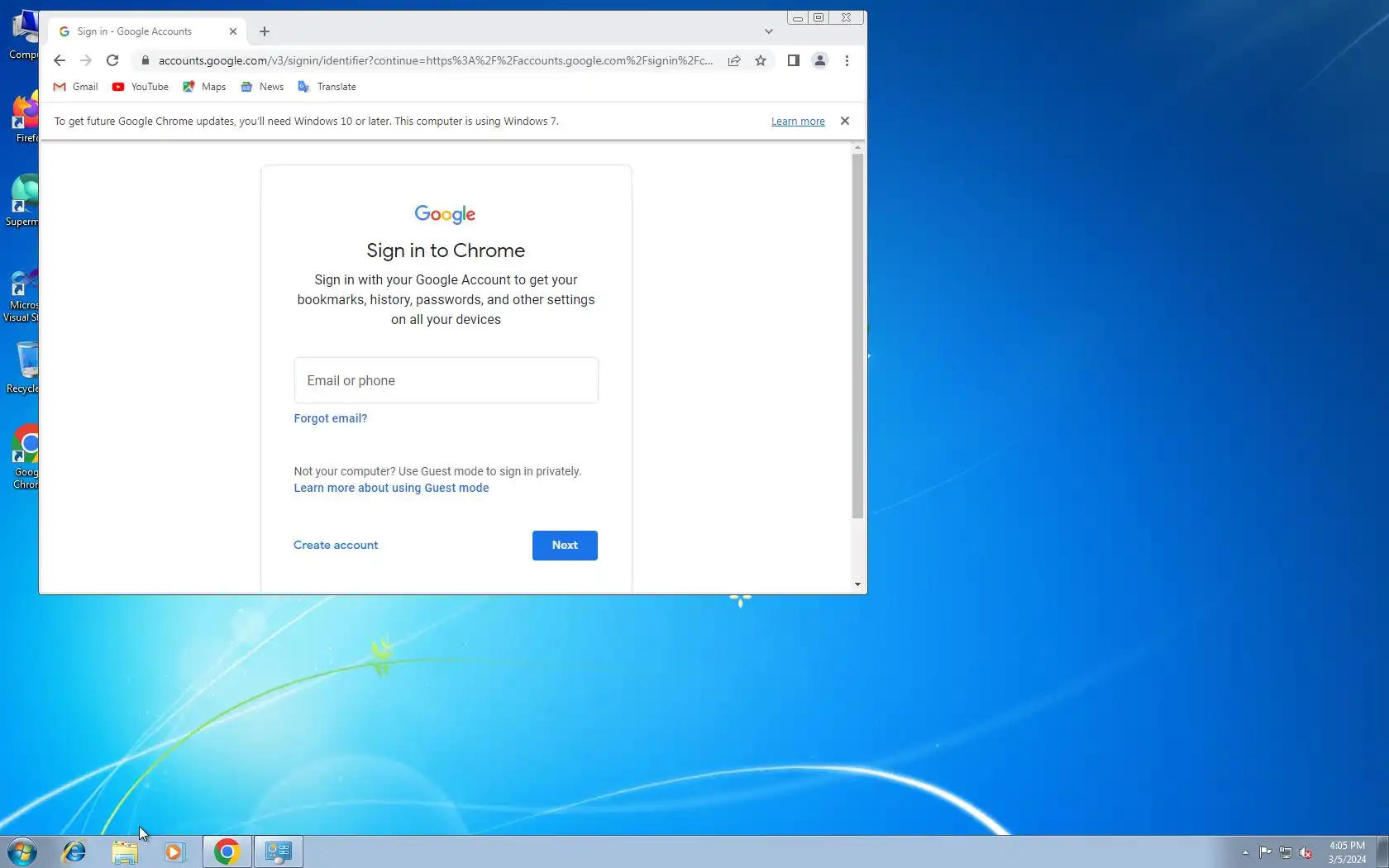
Task: Minimize the Chrome window
Action: [798, 17]
